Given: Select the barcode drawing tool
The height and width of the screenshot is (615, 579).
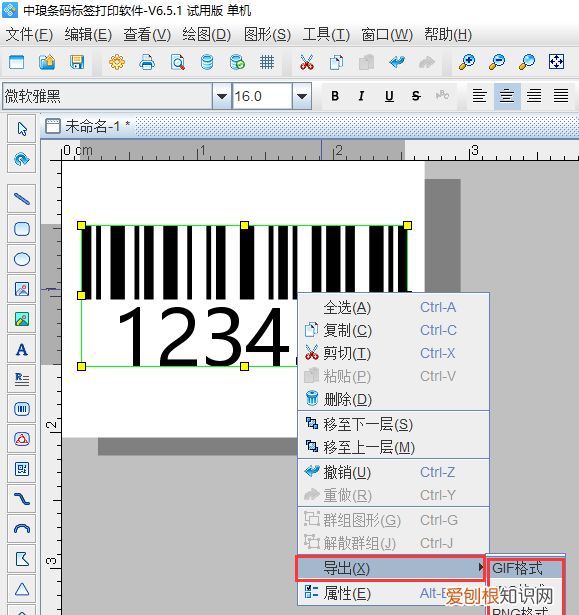Looking at the screenshot, I should pyautogui.click(x=22, y=409).
